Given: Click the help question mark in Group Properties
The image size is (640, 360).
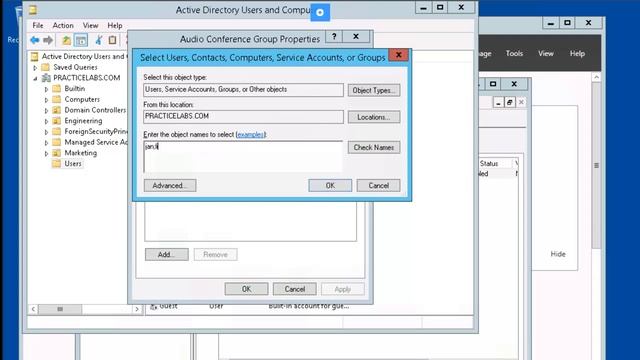Looking at the screenshot, I should [334, 37].
